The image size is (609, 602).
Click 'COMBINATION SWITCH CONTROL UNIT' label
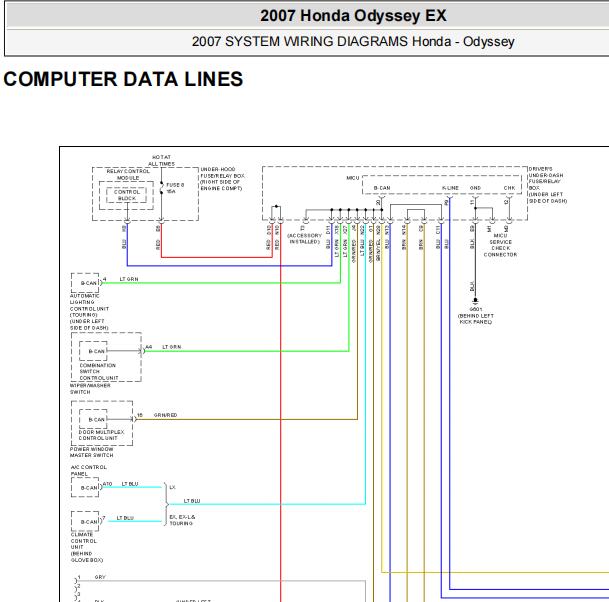(x=99, y=372)
